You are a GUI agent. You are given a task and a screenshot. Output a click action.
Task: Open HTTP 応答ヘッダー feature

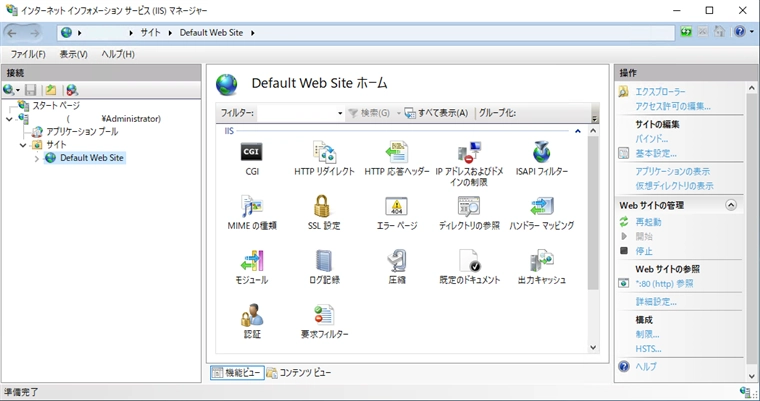[397, 159]
